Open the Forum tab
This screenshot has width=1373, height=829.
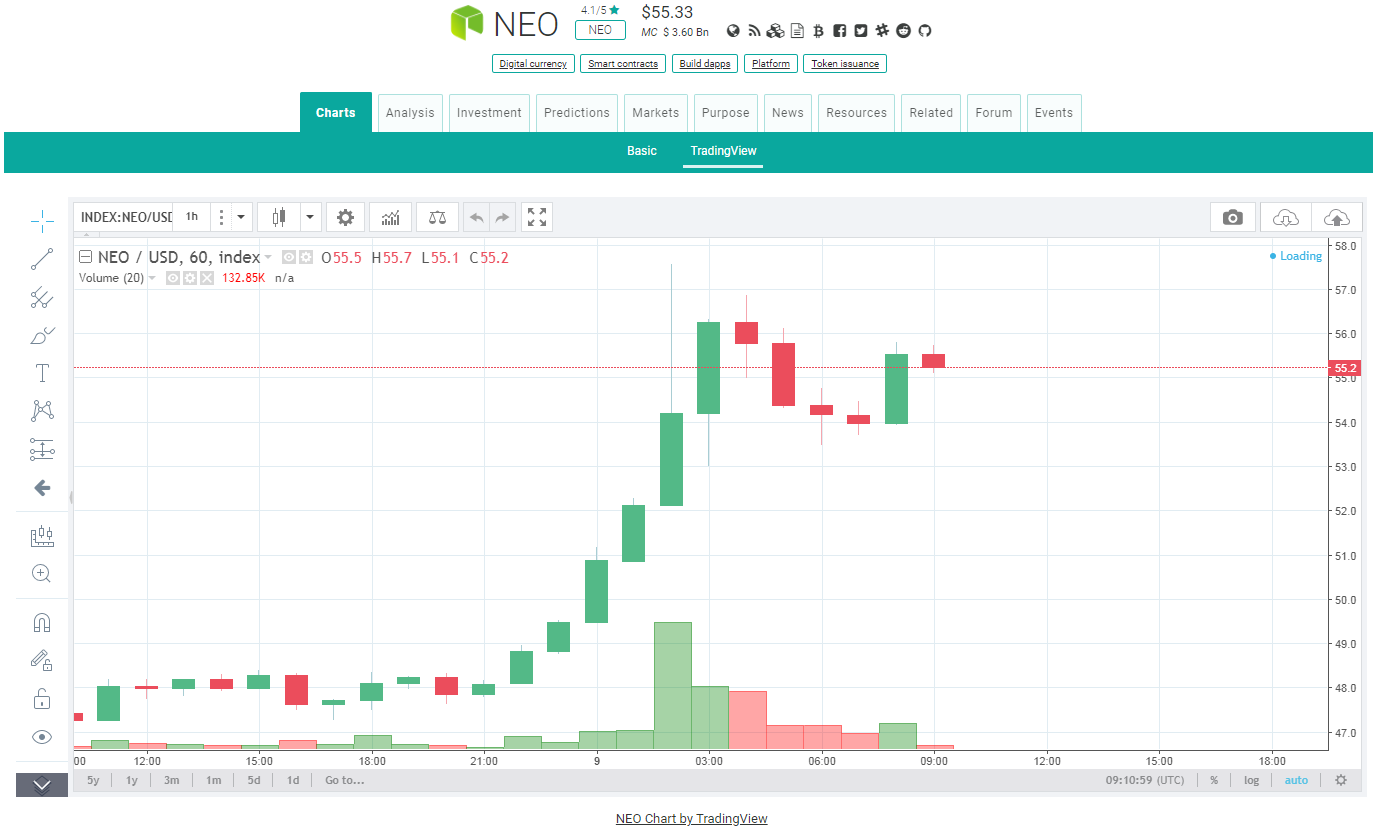pos(994,113)
